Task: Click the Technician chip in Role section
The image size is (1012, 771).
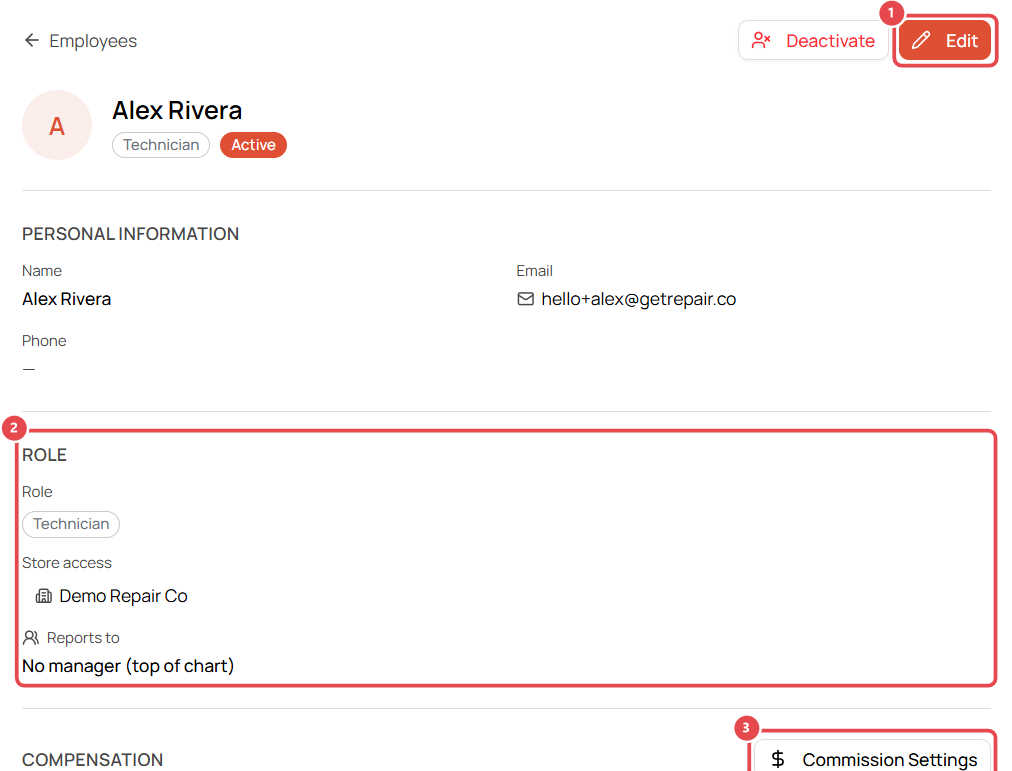Action: [71, 524]
